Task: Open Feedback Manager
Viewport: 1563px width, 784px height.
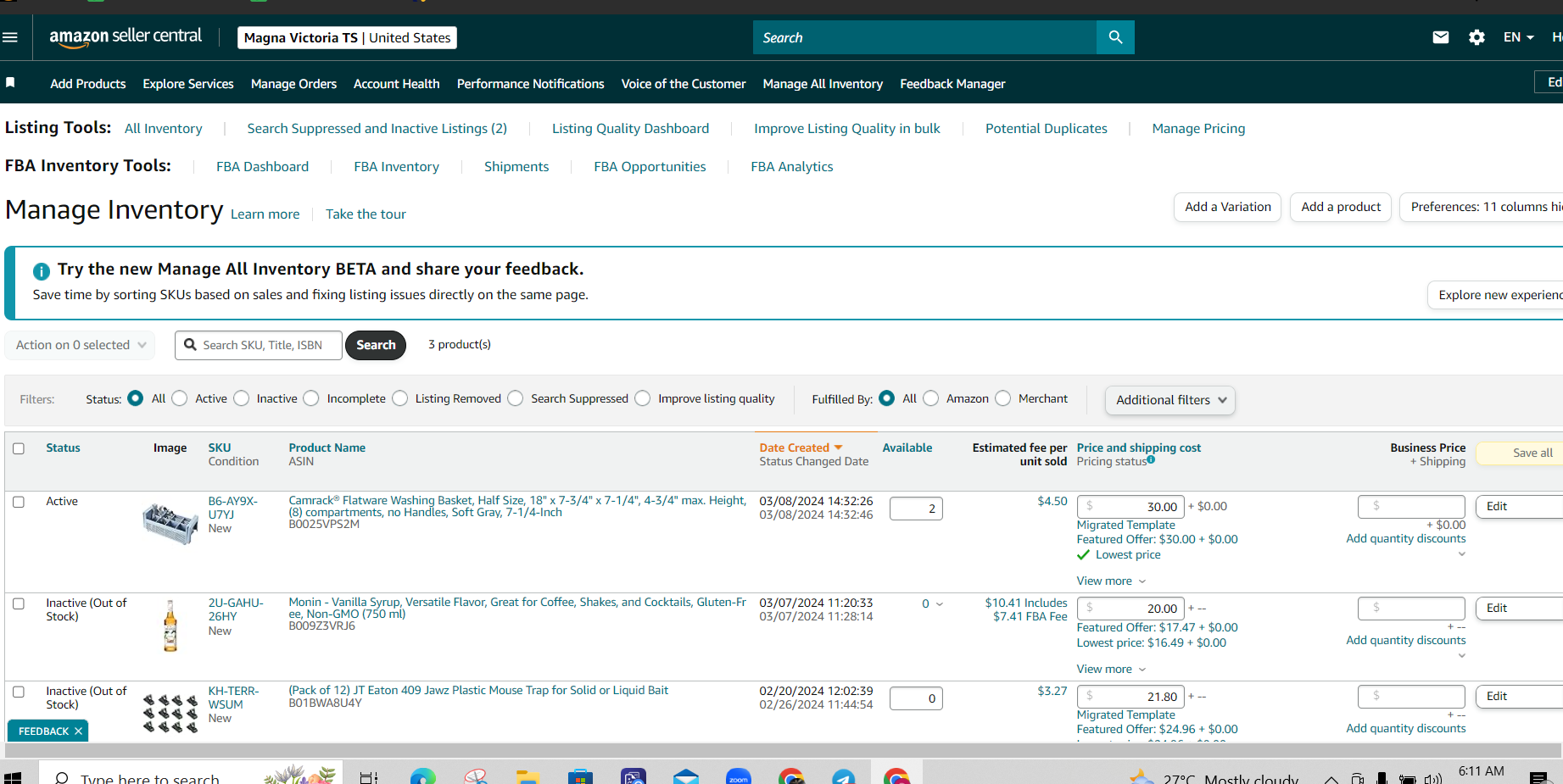Action: pos(952,84)
